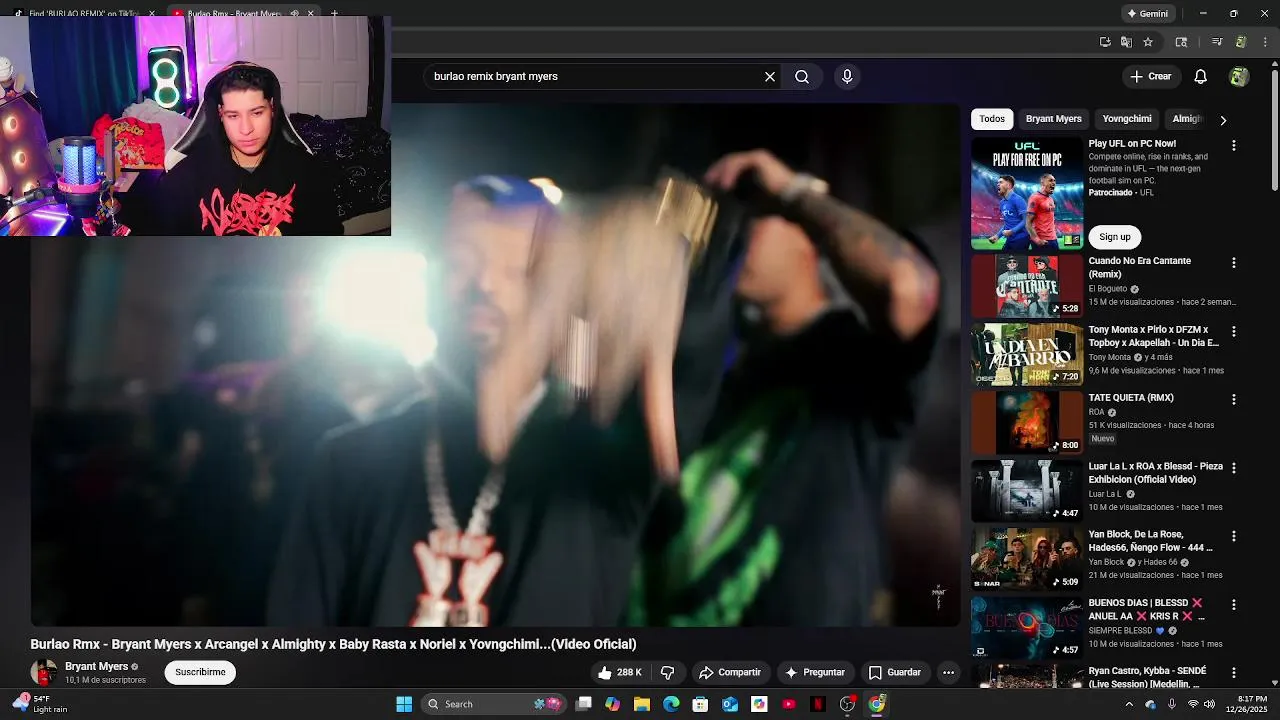Viewport: 1280px width, 720px height.
Task: Click the Sign up ad button
Action: pyautogui.click(x=1115, y=237)
